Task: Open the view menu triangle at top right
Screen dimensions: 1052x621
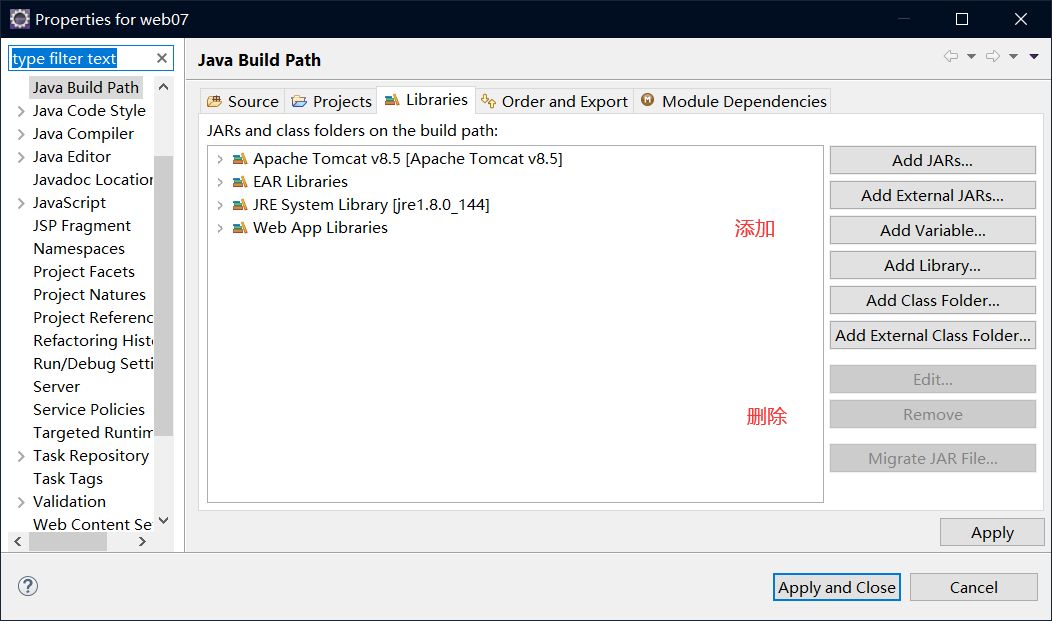Action: point(1034,57)
